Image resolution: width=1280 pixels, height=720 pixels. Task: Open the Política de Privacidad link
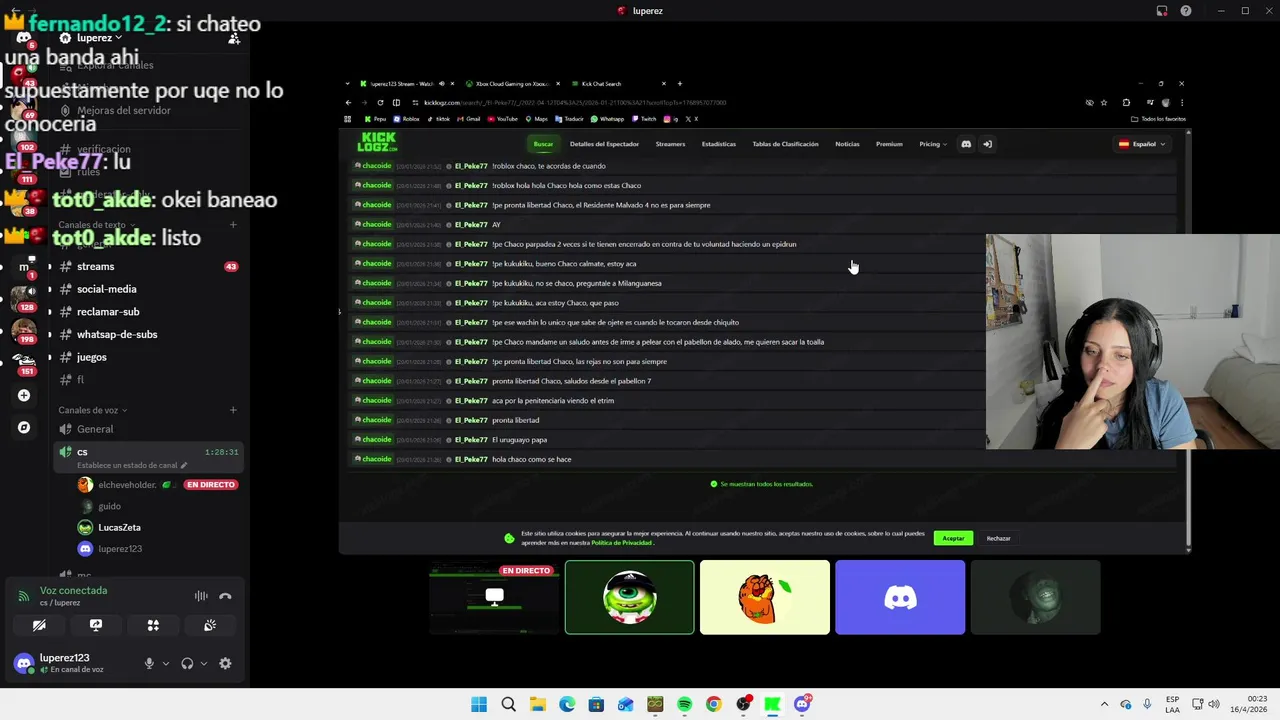coord(621,543)
